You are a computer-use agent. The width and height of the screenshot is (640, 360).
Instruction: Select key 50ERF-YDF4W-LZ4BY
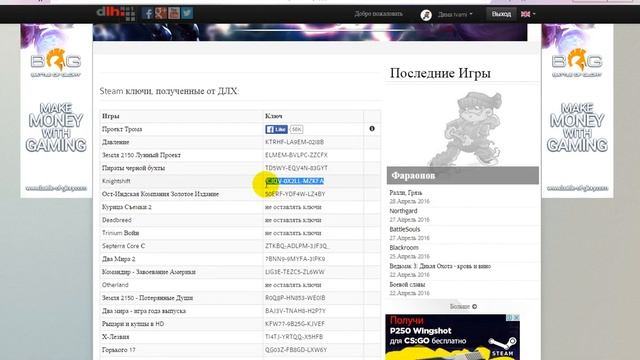point(295,194)
